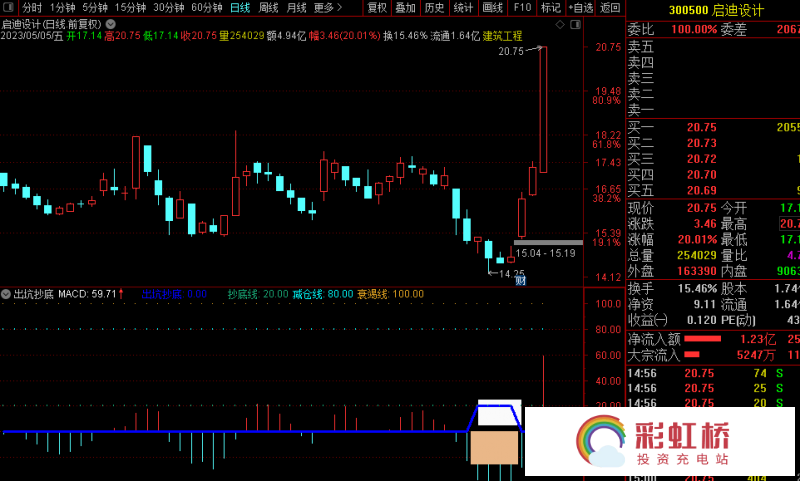Viewport: 800px width, 481px height.
Task: Click the 现价 20.75 value
Action: pos(702,208)
